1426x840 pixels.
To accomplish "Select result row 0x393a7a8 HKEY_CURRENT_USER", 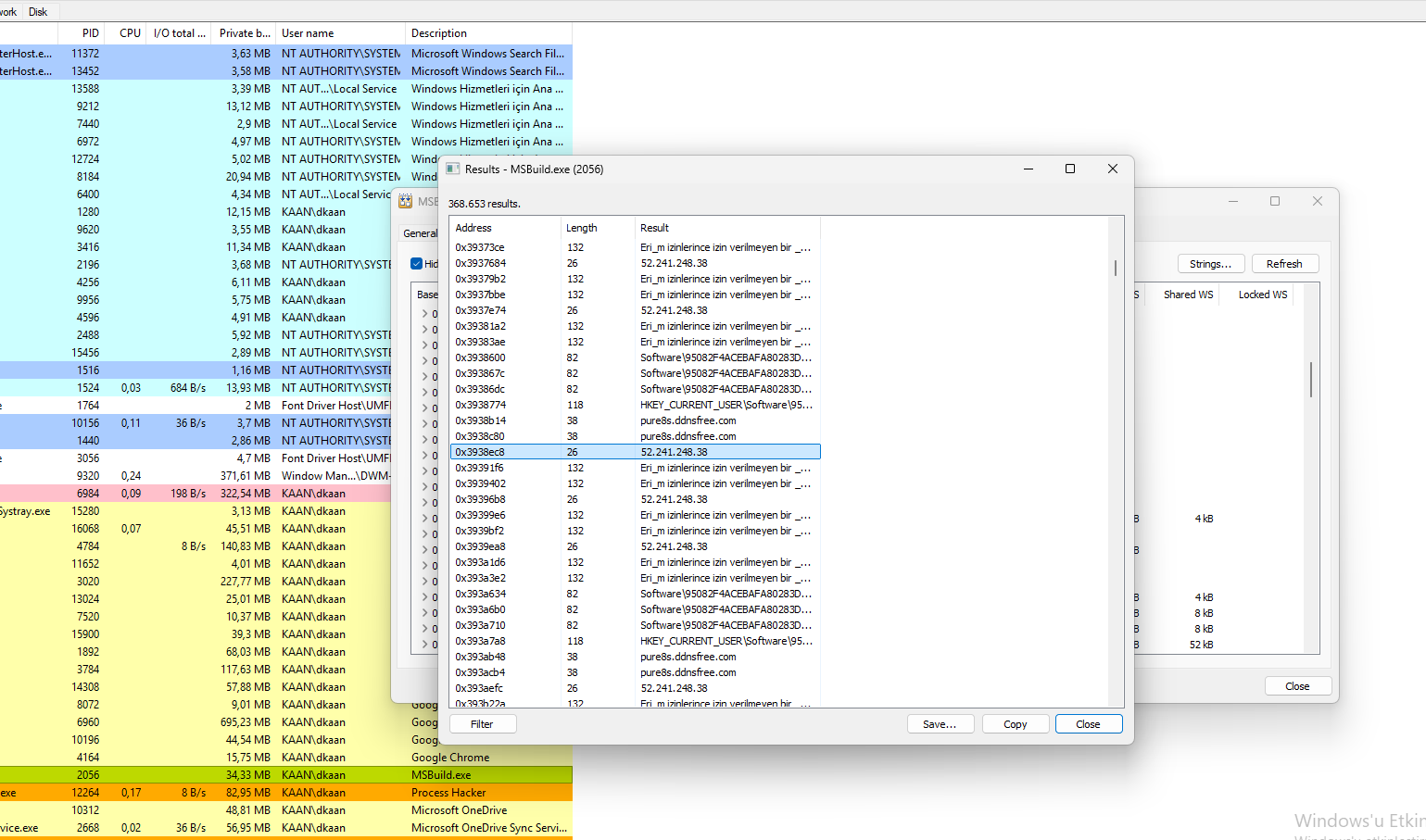I will pyautogui.click(x=635, y=641).
